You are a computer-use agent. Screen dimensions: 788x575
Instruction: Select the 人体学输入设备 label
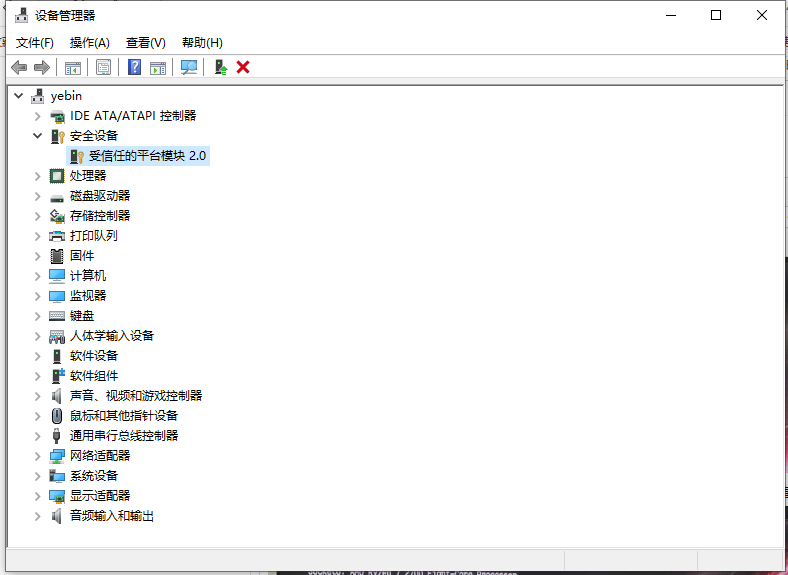pos(112,336)
